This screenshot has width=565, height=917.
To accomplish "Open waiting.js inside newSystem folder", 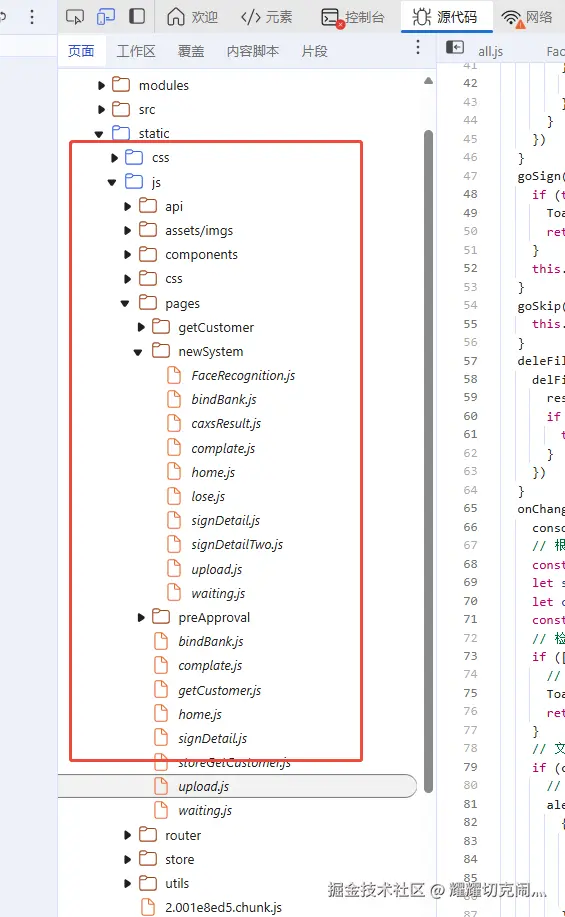I will 218,594.
